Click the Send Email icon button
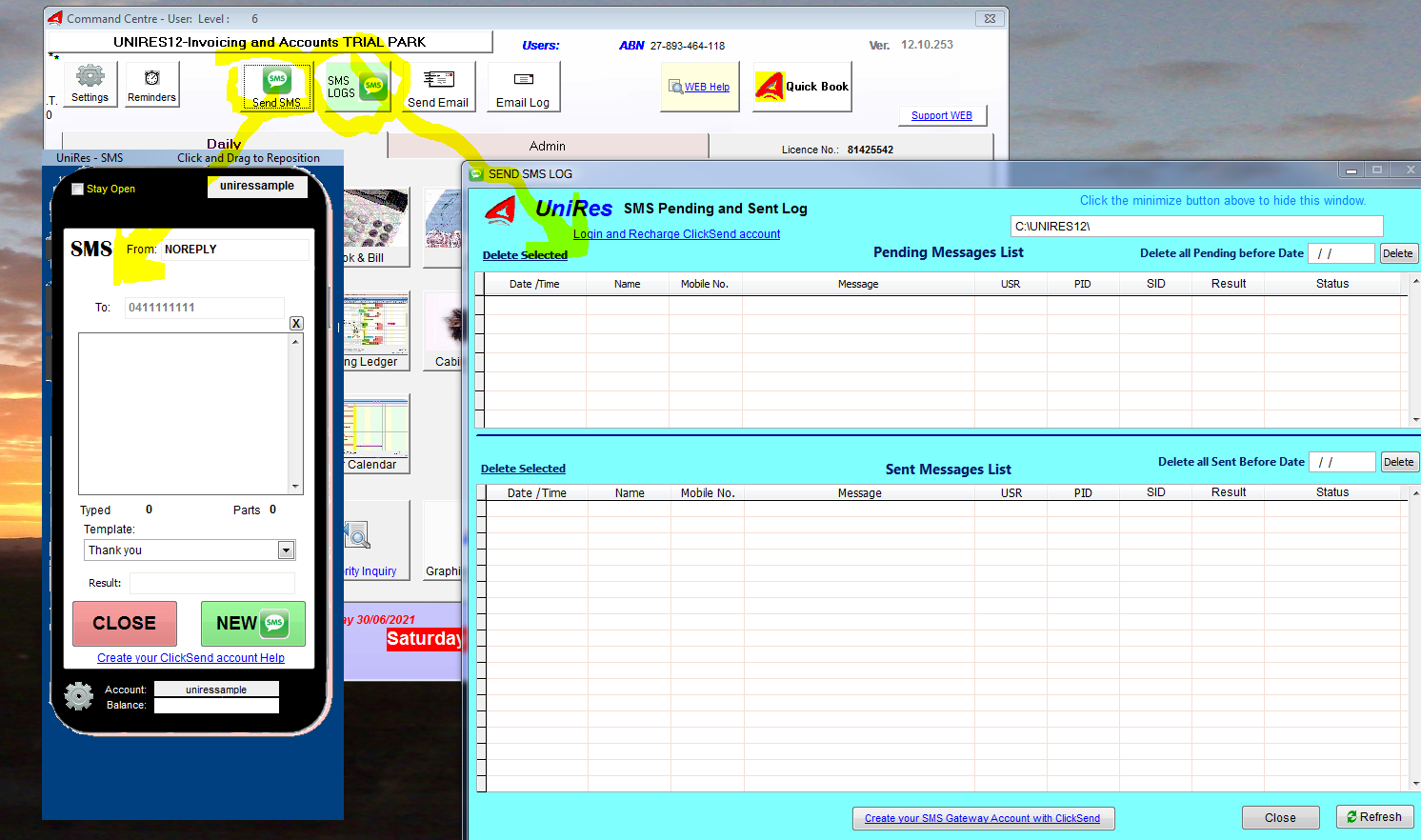This screenshot has height=840, width=1421. click(438, 87)
